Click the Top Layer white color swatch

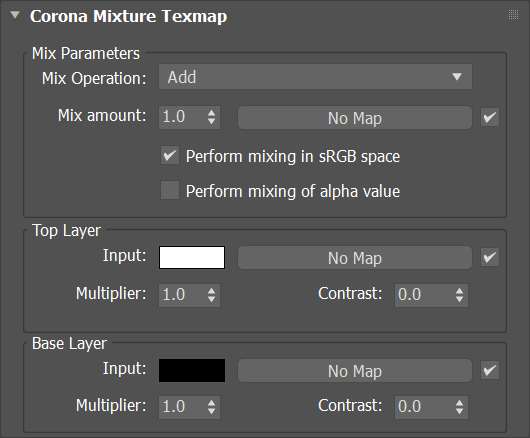192,258
